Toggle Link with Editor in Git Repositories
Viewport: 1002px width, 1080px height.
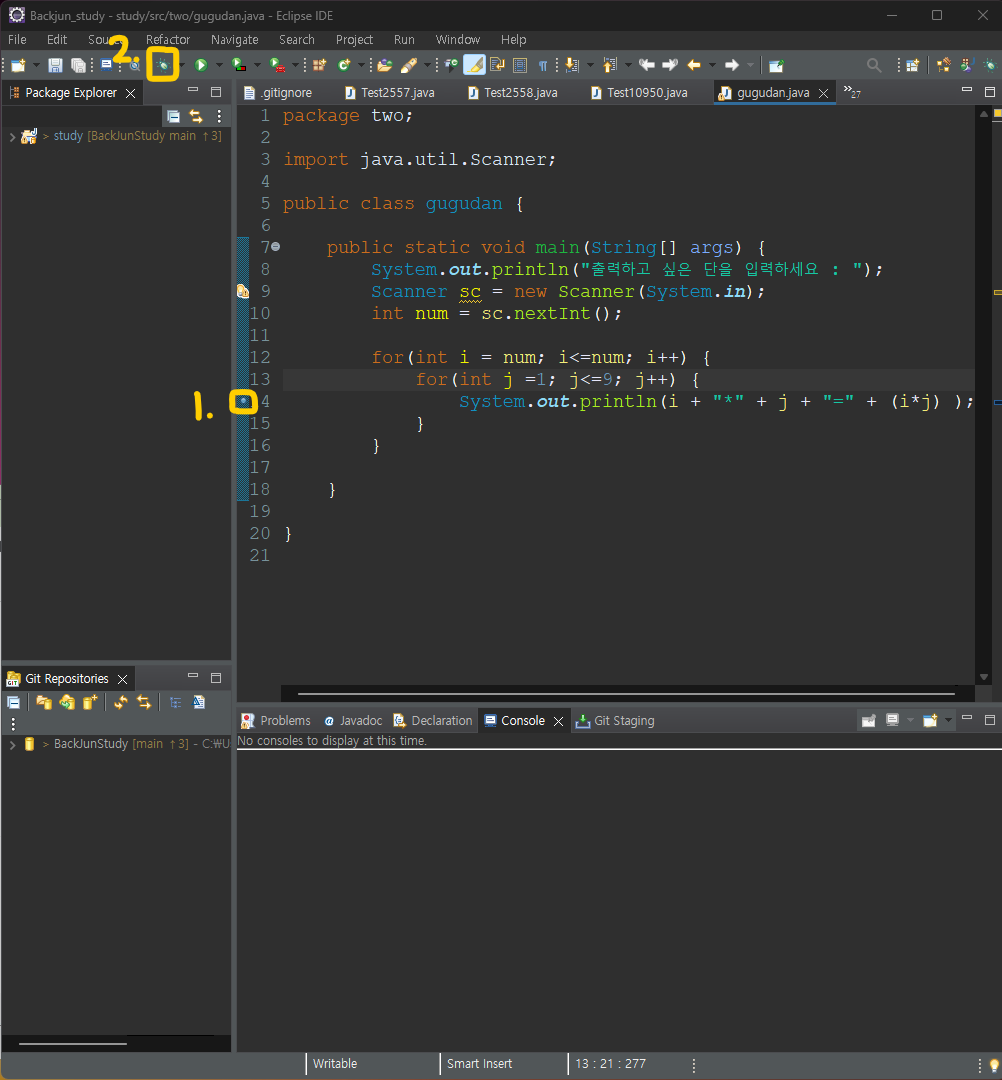[144, 702]
